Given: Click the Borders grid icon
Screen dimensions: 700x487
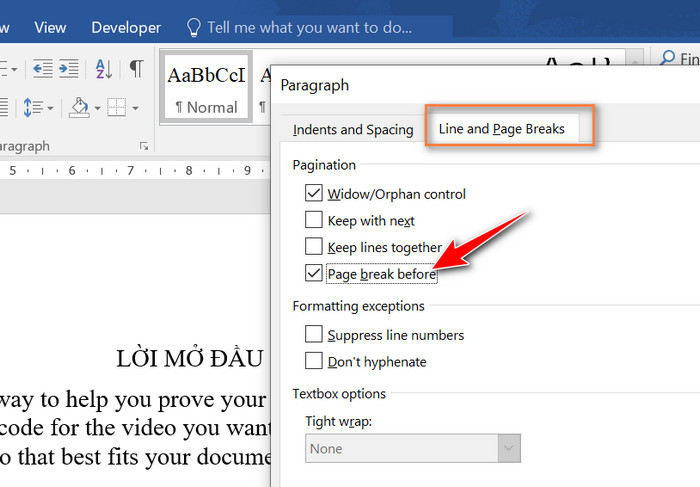Looking at the screenshot, I should point(115,106).
